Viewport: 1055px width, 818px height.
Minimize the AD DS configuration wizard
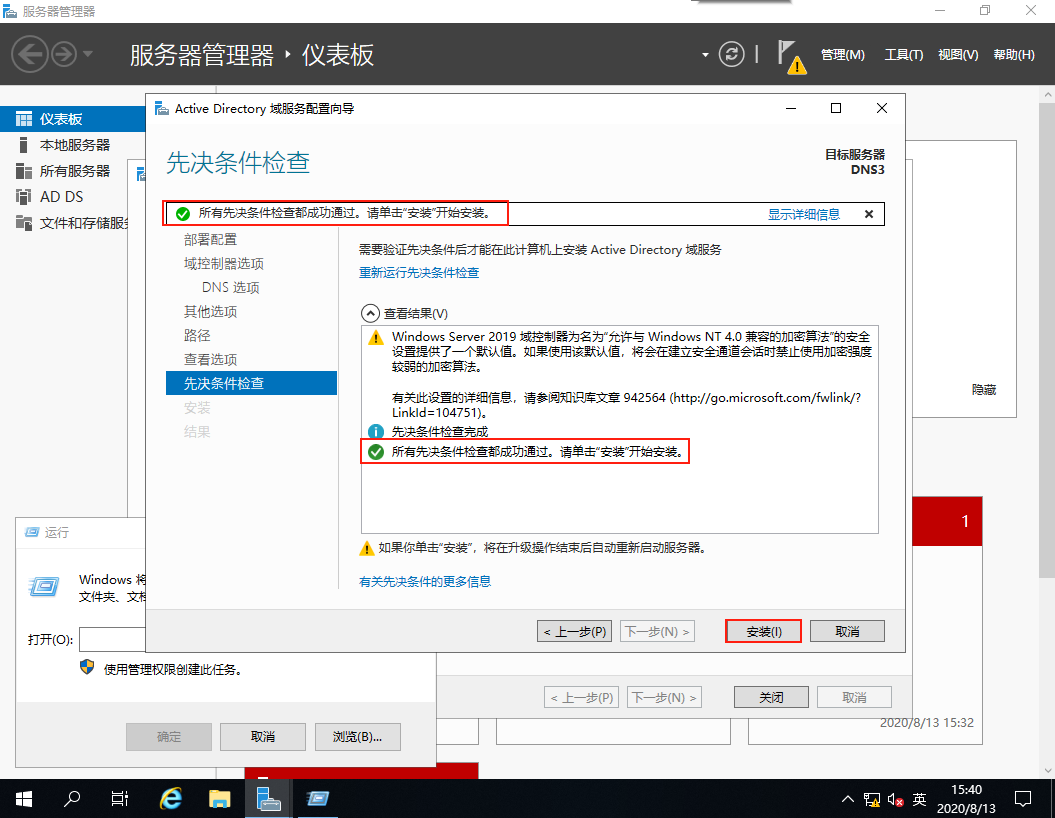(x=791, y=108)
